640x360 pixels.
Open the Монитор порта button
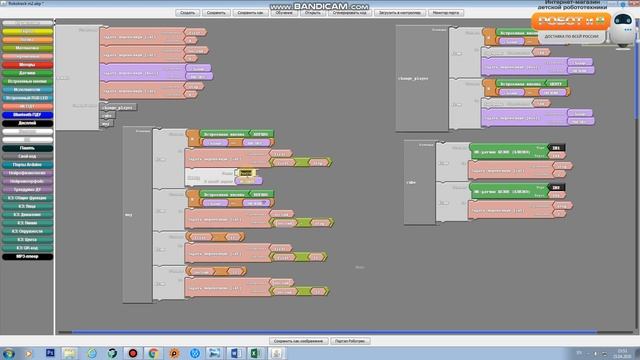pos(446,13)
